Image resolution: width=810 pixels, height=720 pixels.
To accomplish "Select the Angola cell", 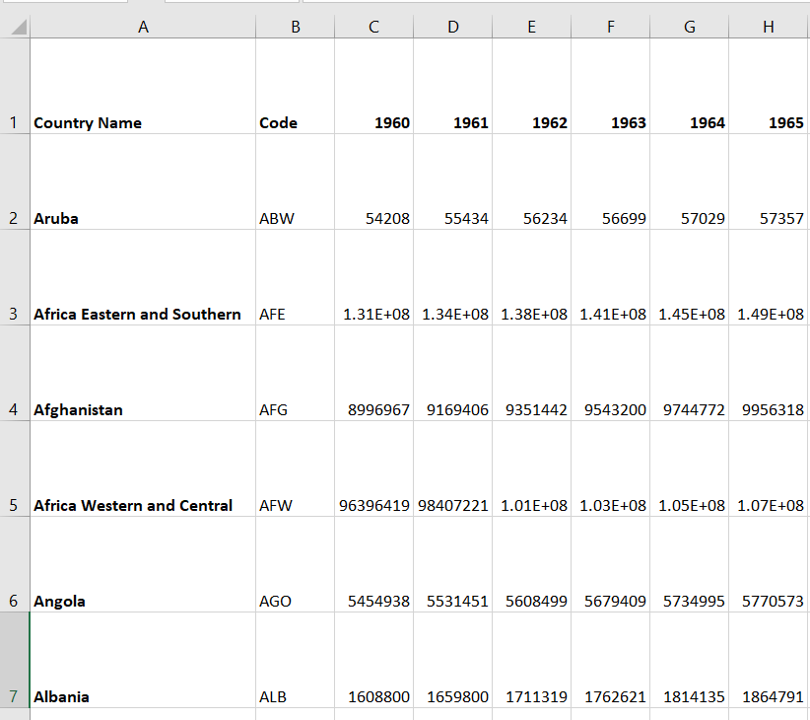I will pyautogui.click(x=143, y=565).
